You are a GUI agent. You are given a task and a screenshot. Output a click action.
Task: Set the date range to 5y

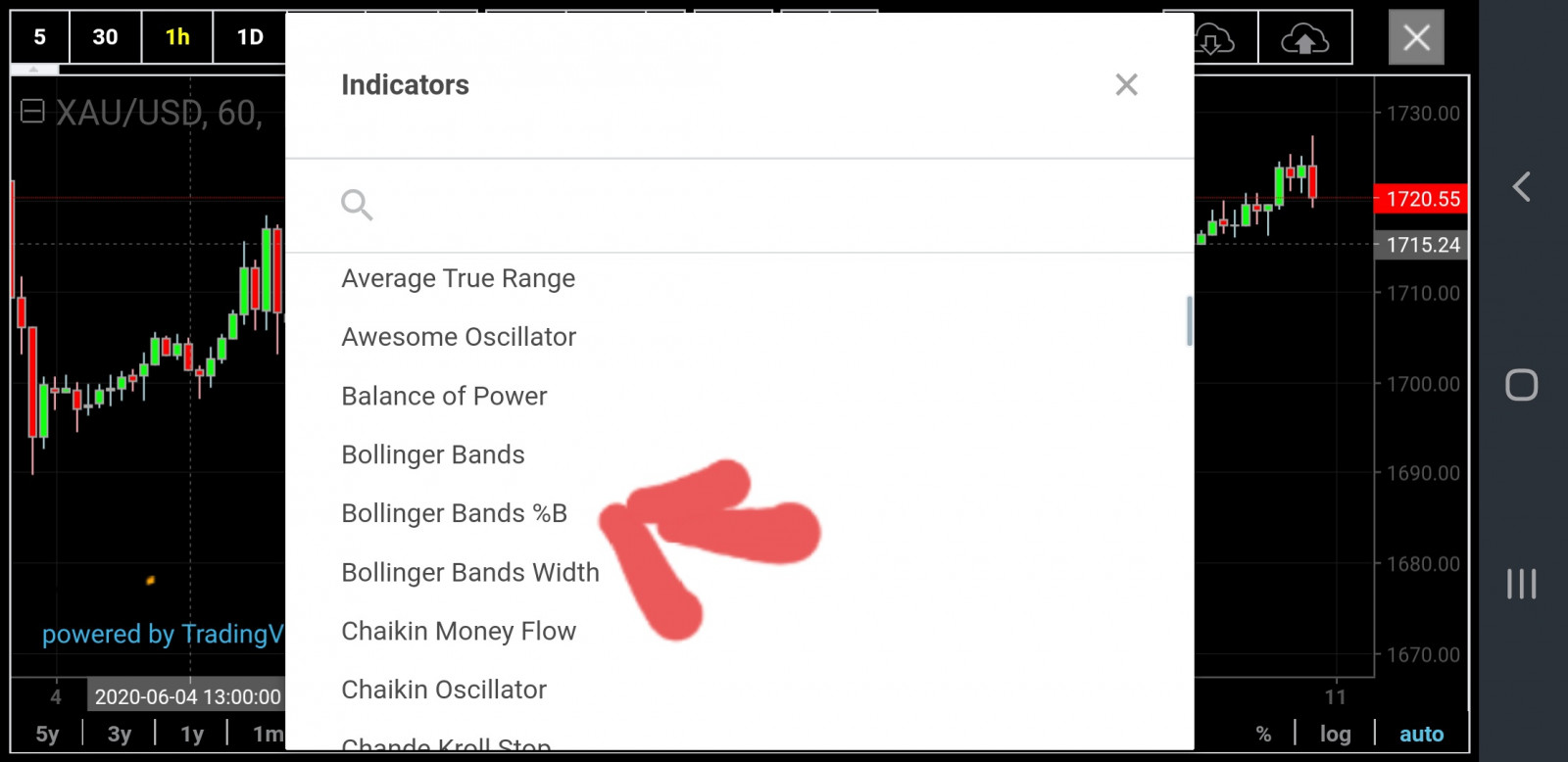pyautogui.click(x=47, y=734)
